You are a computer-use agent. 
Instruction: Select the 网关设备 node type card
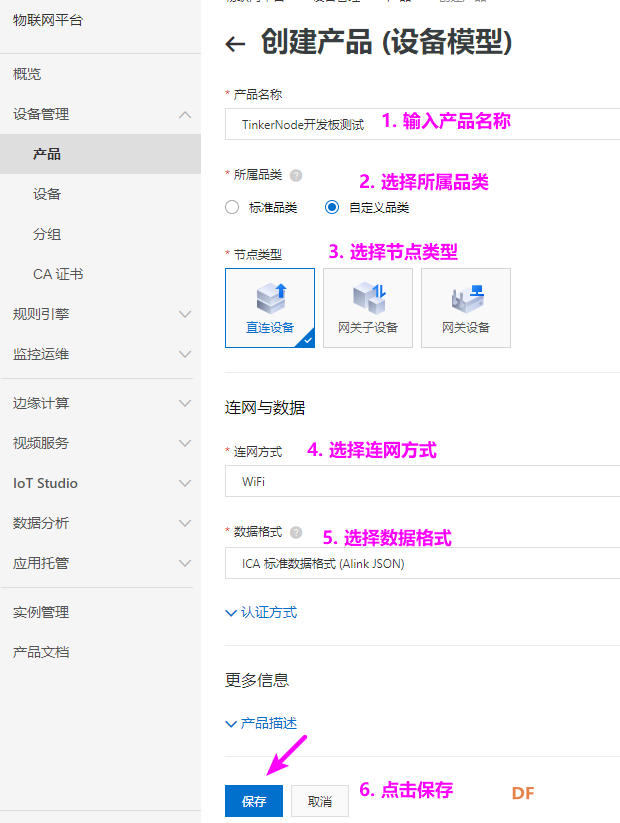(x=466, y=308)
